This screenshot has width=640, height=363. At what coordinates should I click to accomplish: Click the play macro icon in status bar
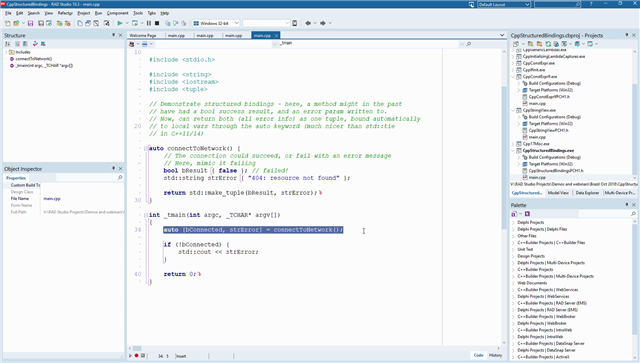[x=131, y=356]
